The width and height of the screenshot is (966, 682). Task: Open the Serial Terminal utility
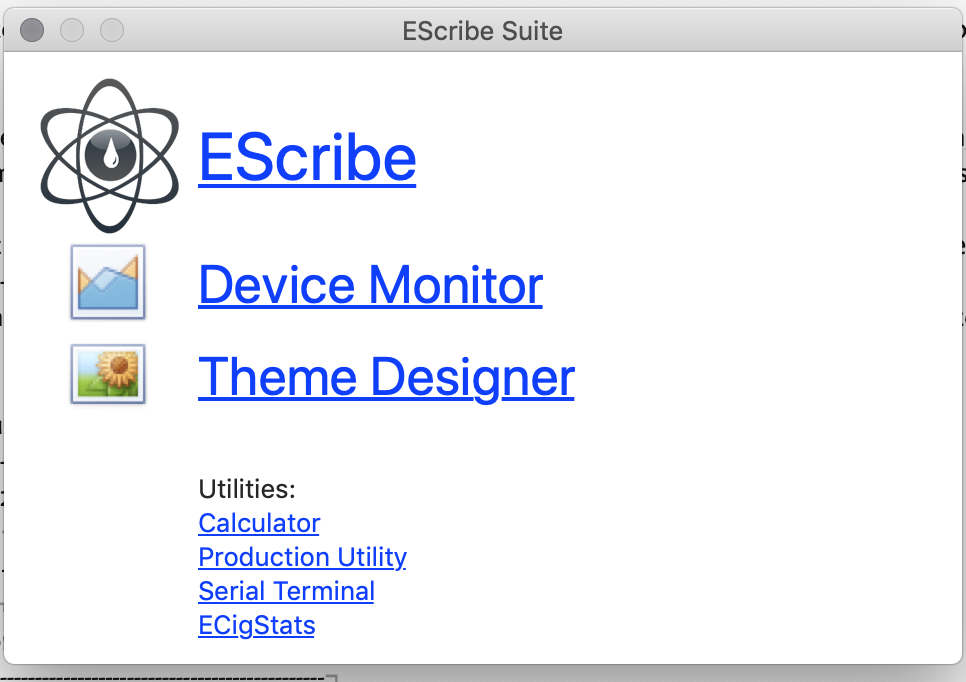286,591
